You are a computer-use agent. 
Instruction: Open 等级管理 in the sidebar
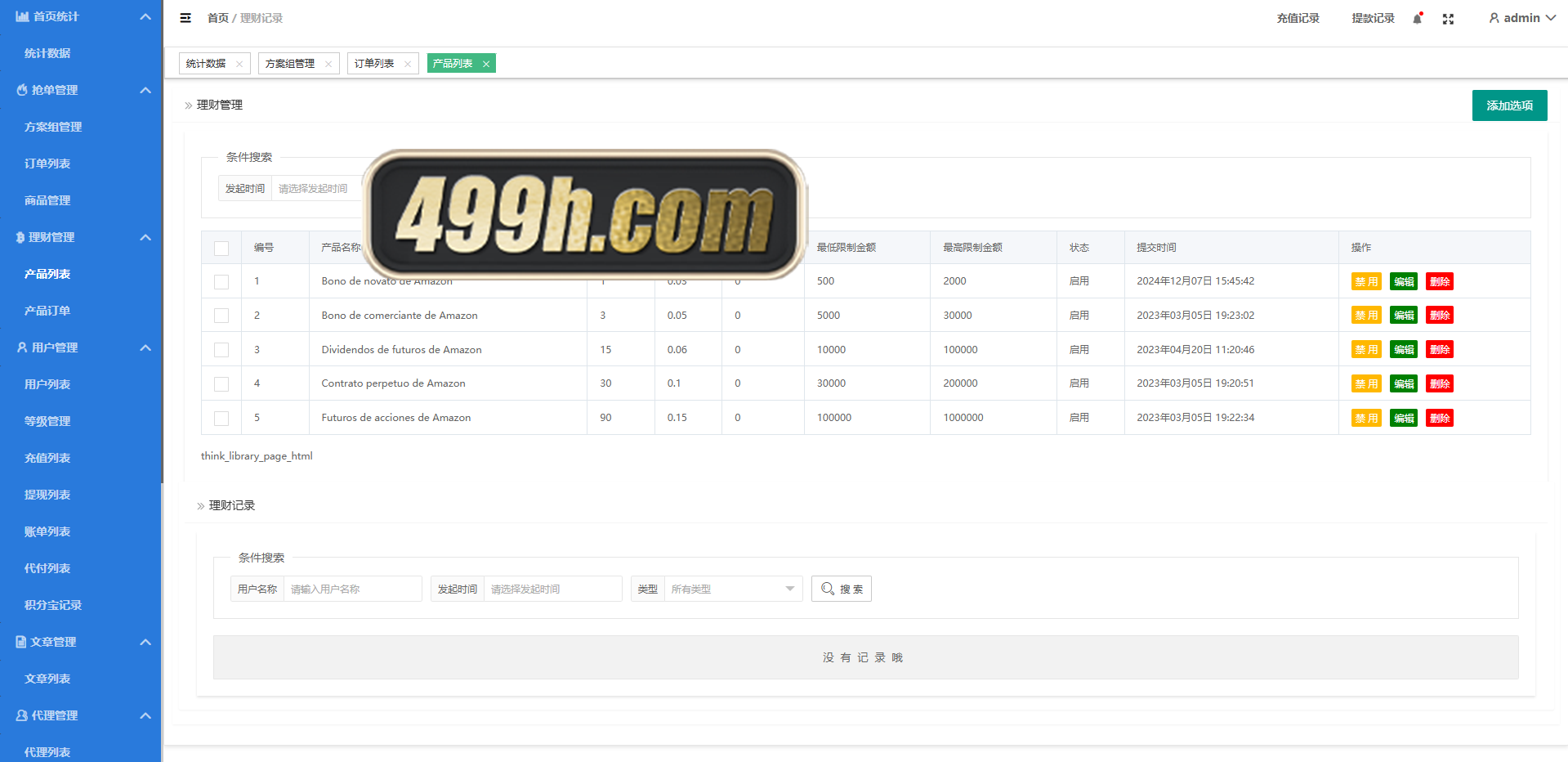(47, 421)
